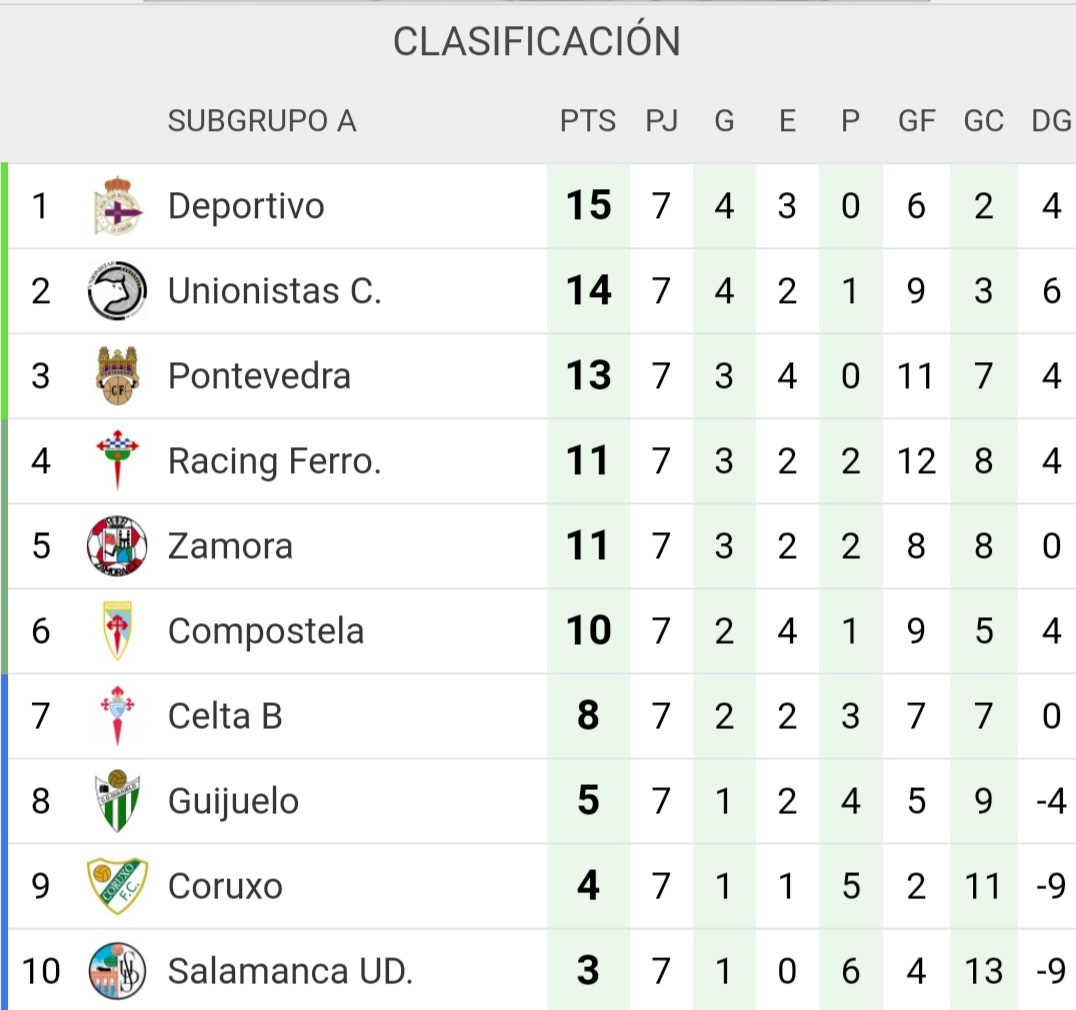Click the GF column header
The width and height of the screenshot is (1076, 1010).
[x=916, y=121]
